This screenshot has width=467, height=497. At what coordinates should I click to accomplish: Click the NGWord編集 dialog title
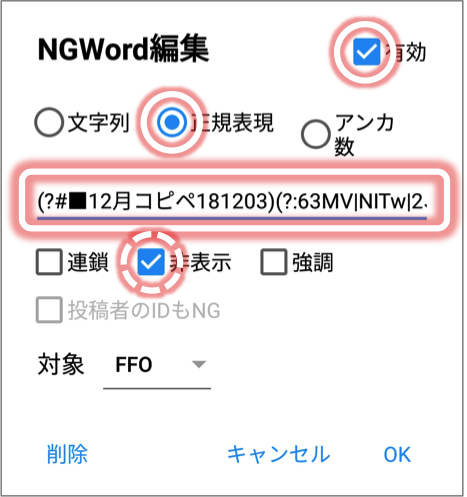coord(123,50)
